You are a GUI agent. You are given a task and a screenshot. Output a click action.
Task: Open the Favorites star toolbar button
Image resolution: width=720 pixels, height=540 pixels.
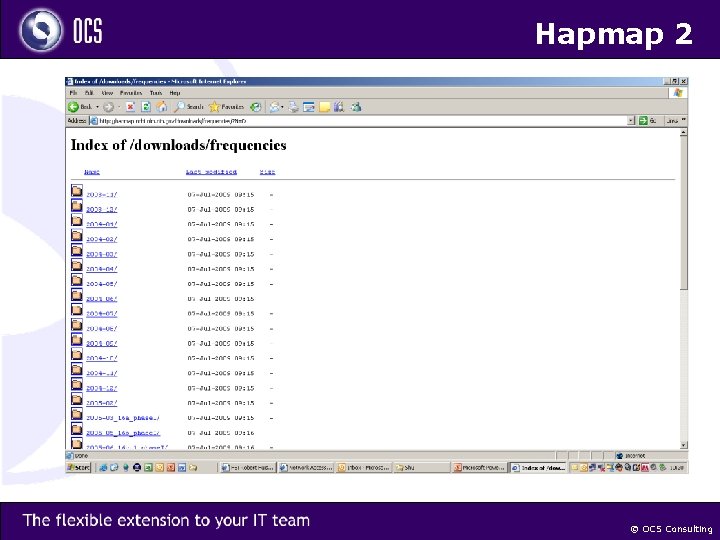coord(226,107)
